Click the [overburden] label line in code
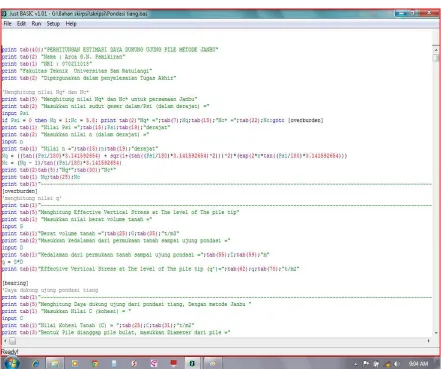This screenshot has width=441, height=369. (20, 191)
